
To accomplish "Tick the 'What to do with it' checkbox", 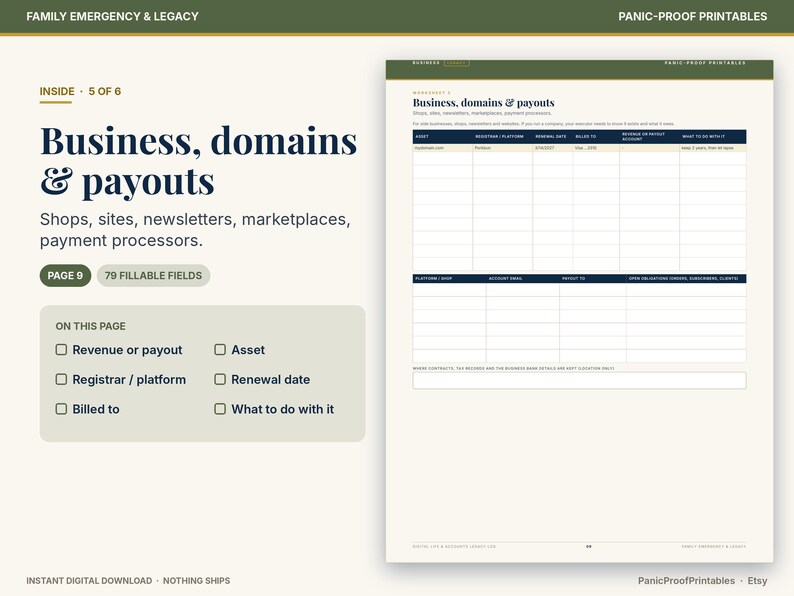I will pos(220,409).
